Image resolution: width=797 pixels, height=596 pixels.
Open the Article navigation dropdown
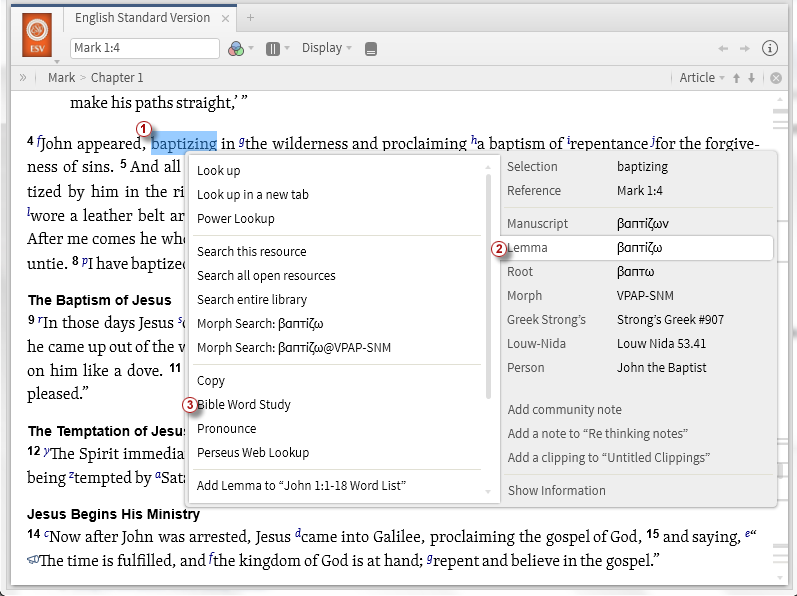702,78
